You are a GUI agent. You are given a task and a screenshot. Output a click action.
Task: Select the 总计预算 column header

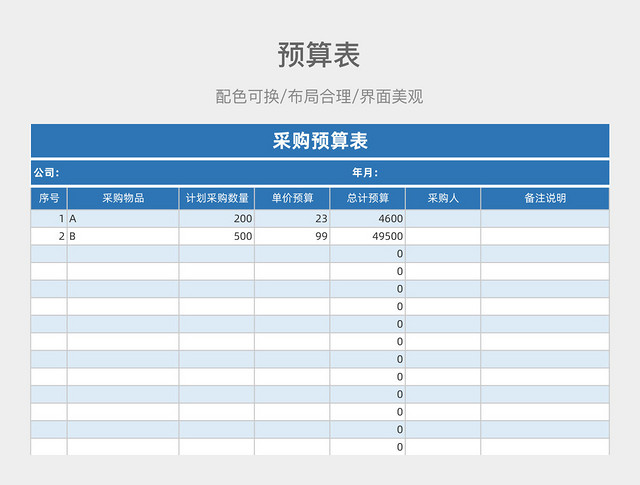tap(367, 198)
